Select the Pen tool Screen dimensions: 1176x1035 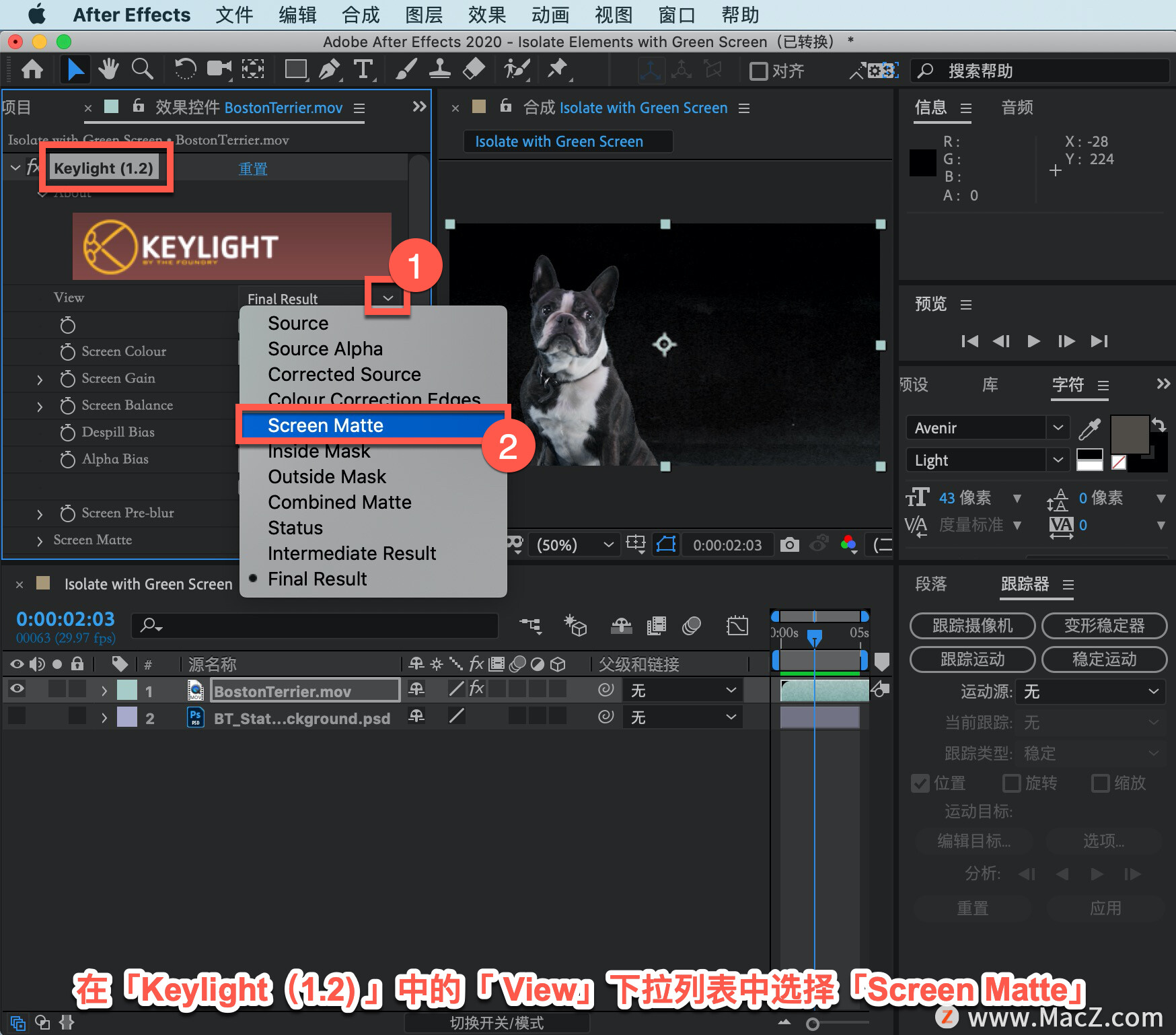330,69
